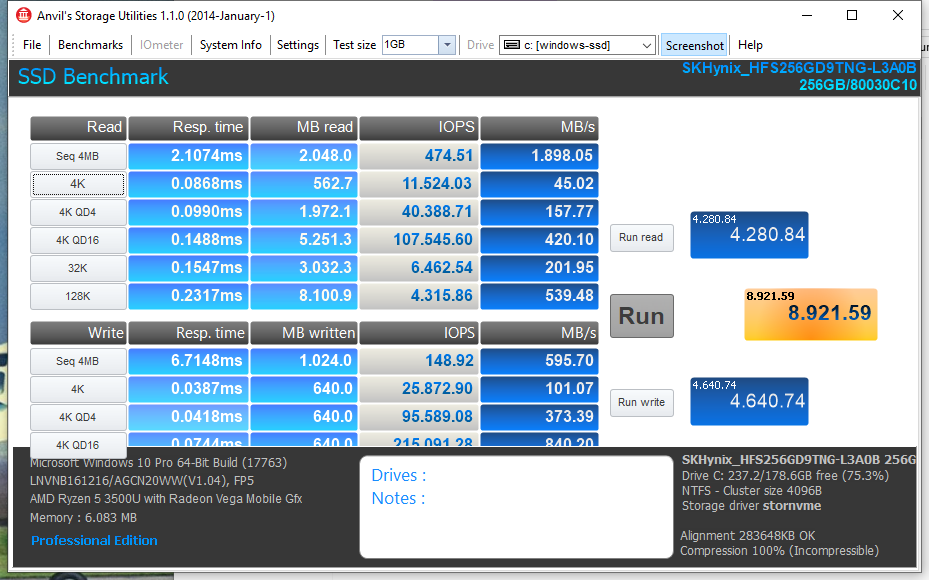Maximize the Anvil's Storage Utilities window
The height and width of the screenshot is (580, 929).
[852, 15]
